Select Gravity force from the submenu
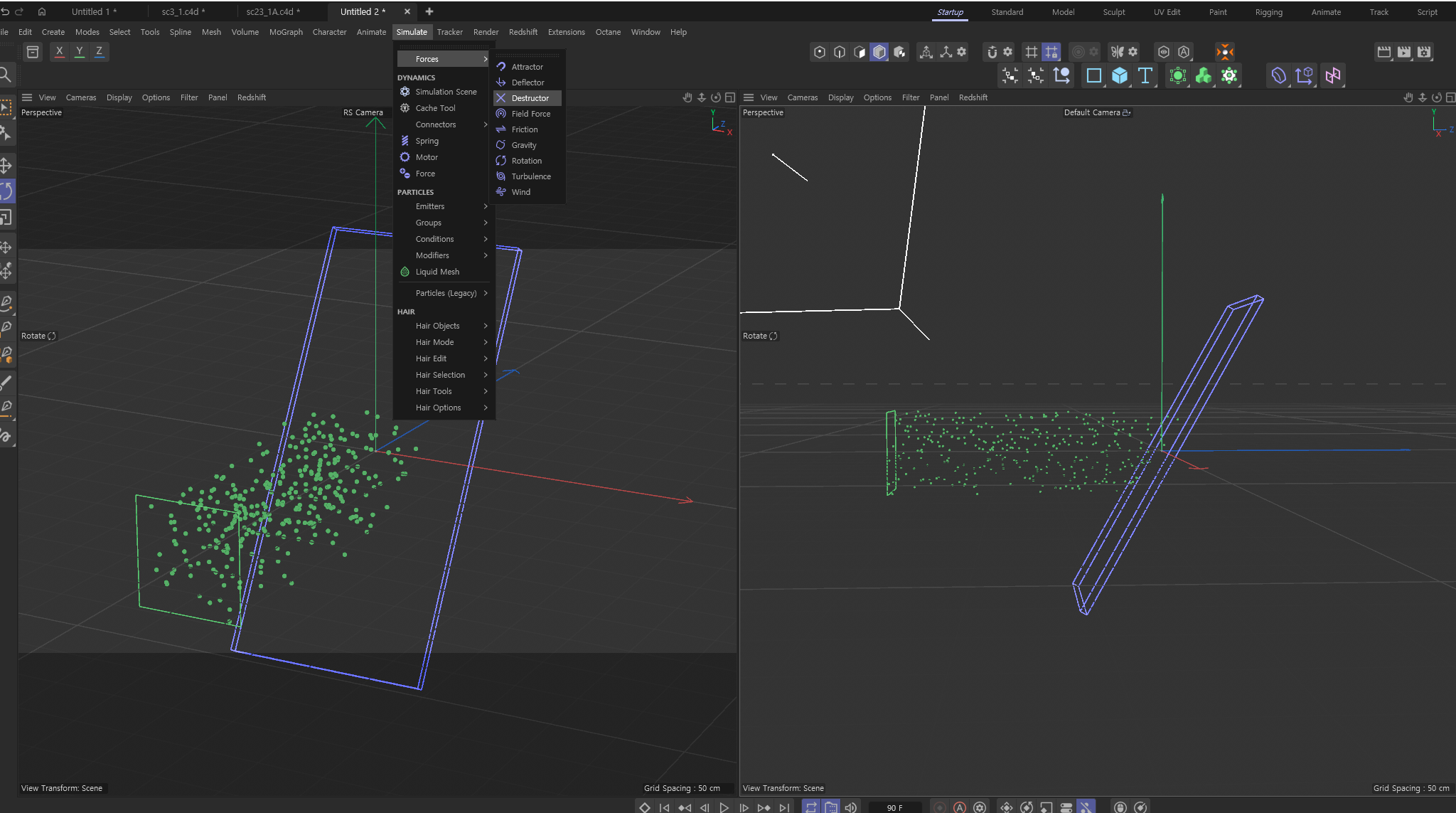The image size is (1456, 813). point(528,145)
